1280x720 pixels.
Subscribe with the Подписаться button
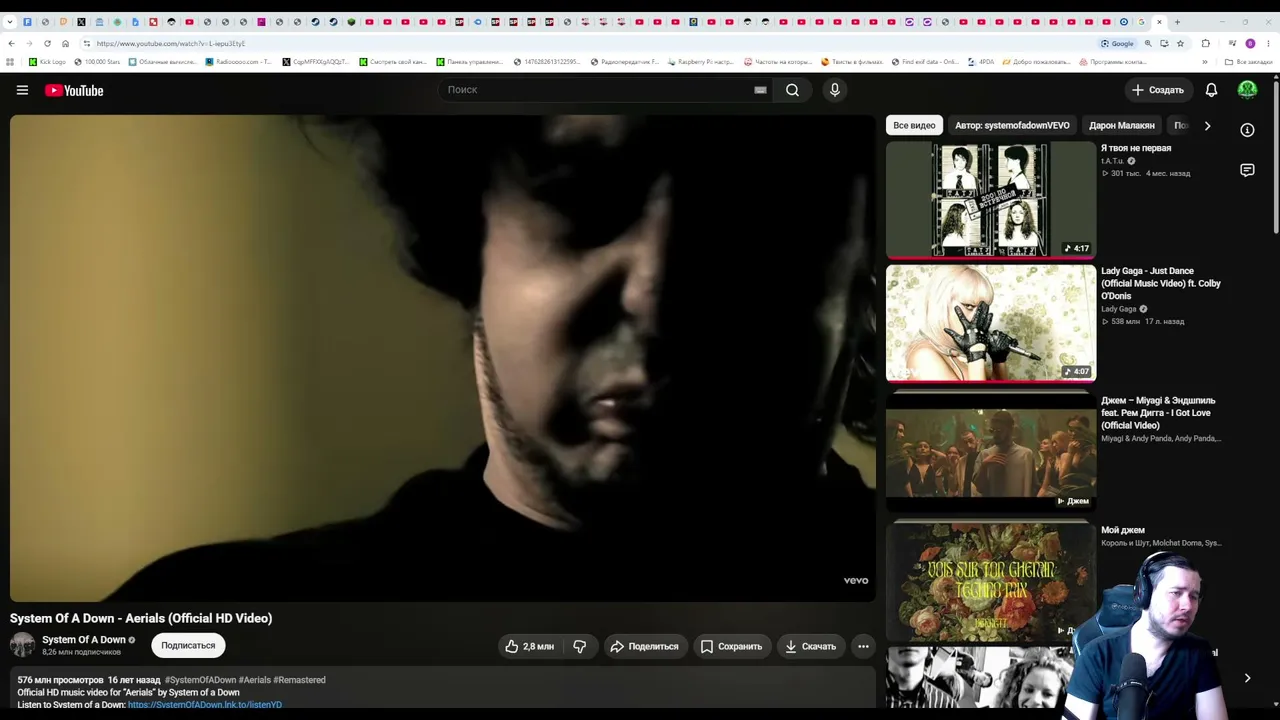pos(188,646)
